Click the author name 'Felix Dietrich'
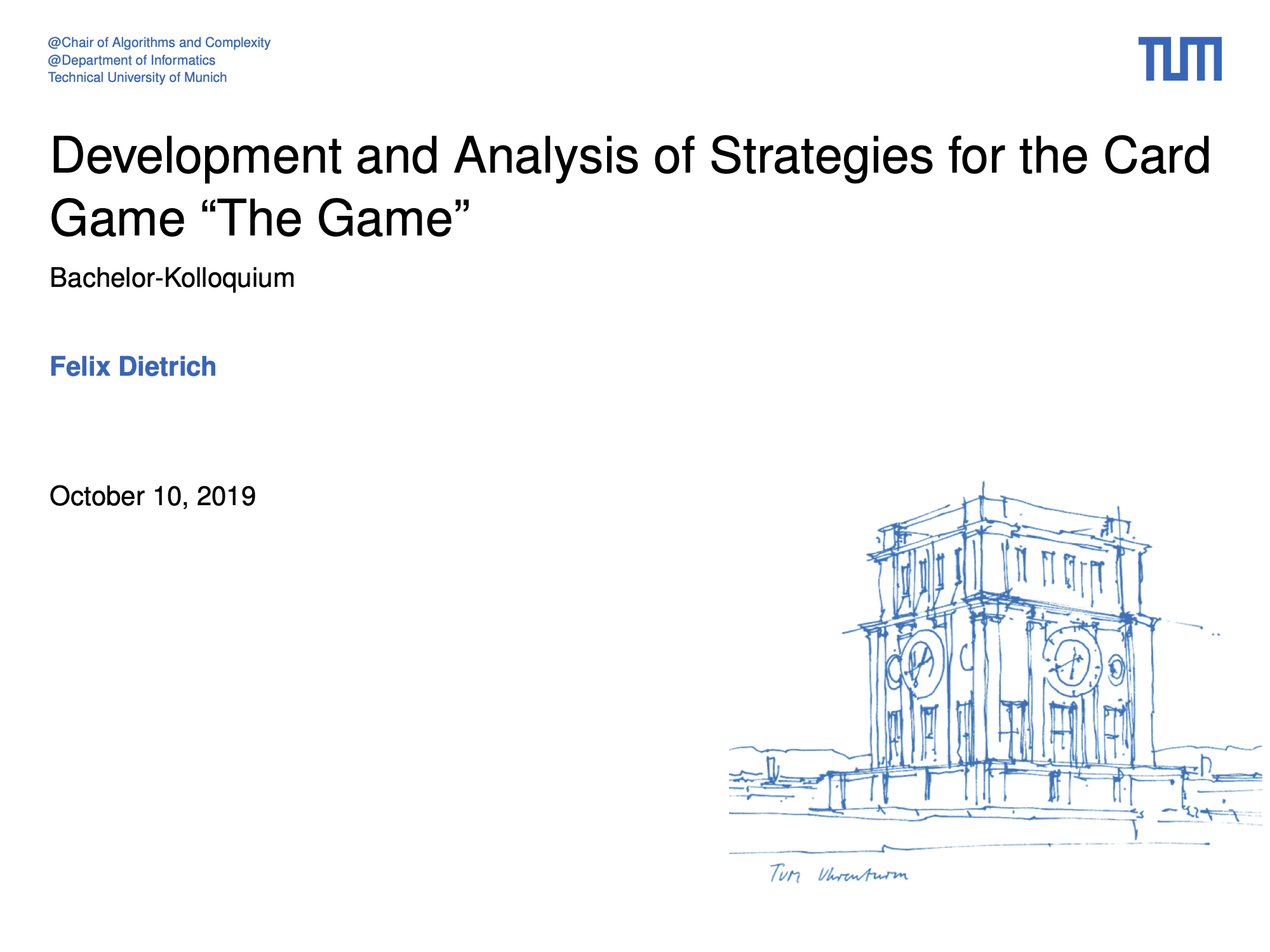The image size is (1270, 952). pyautogui.click(x=133, y=367)
